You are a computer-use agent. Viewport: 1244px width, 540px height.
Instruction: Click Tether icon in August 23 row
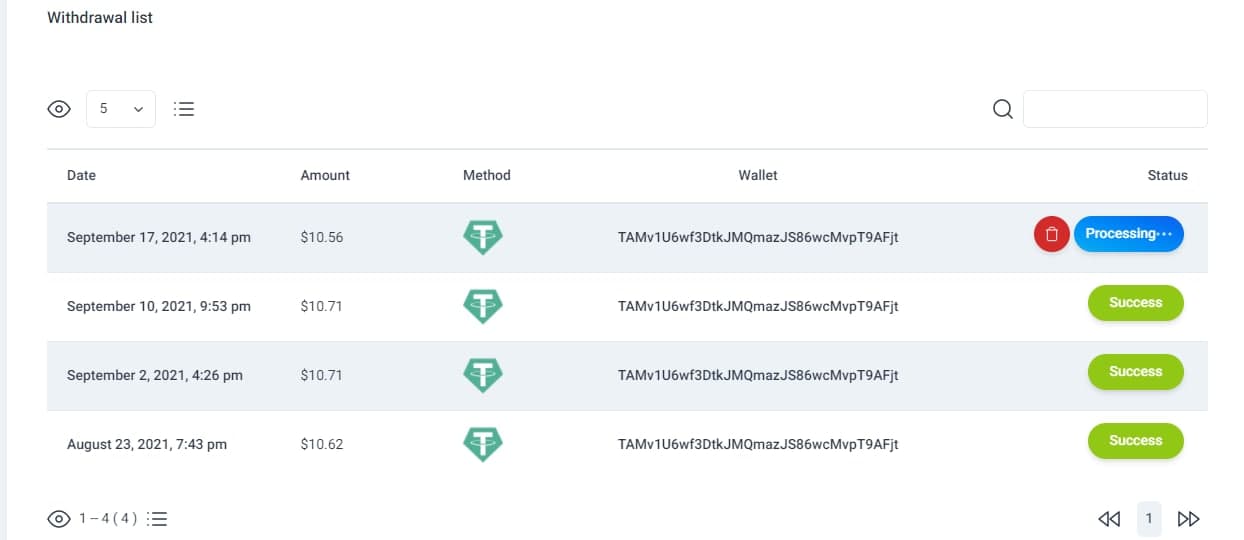(483, 444)
